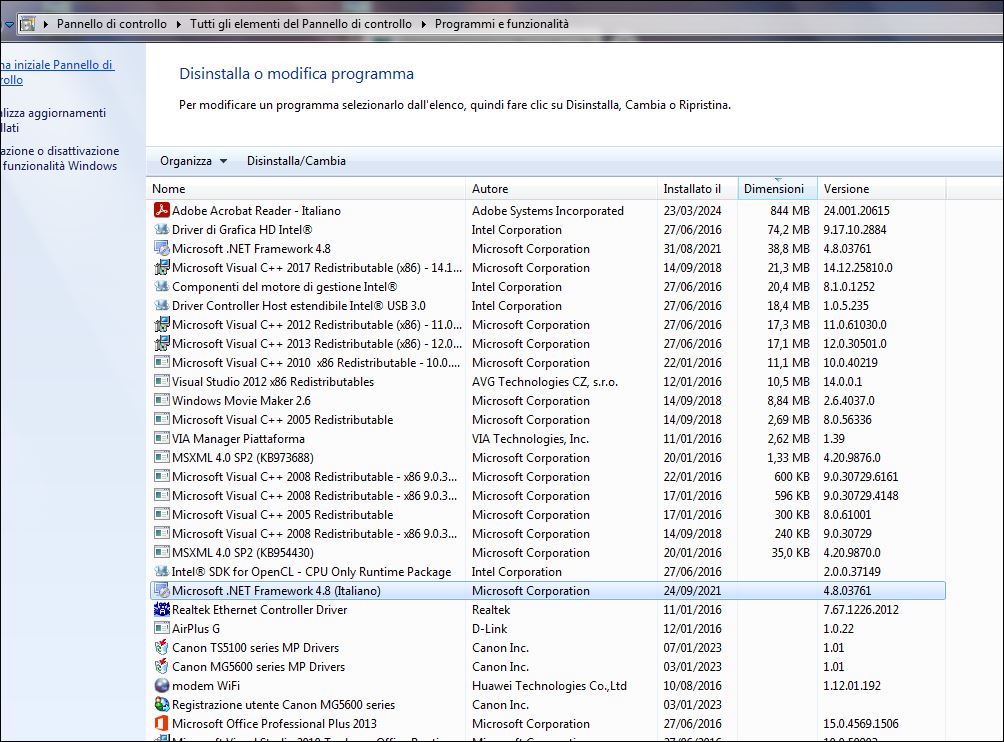Click the Canon TS5100 series MP Drivers icon
This screenshot has width=1004, height=742.
[x=161, y=647]
